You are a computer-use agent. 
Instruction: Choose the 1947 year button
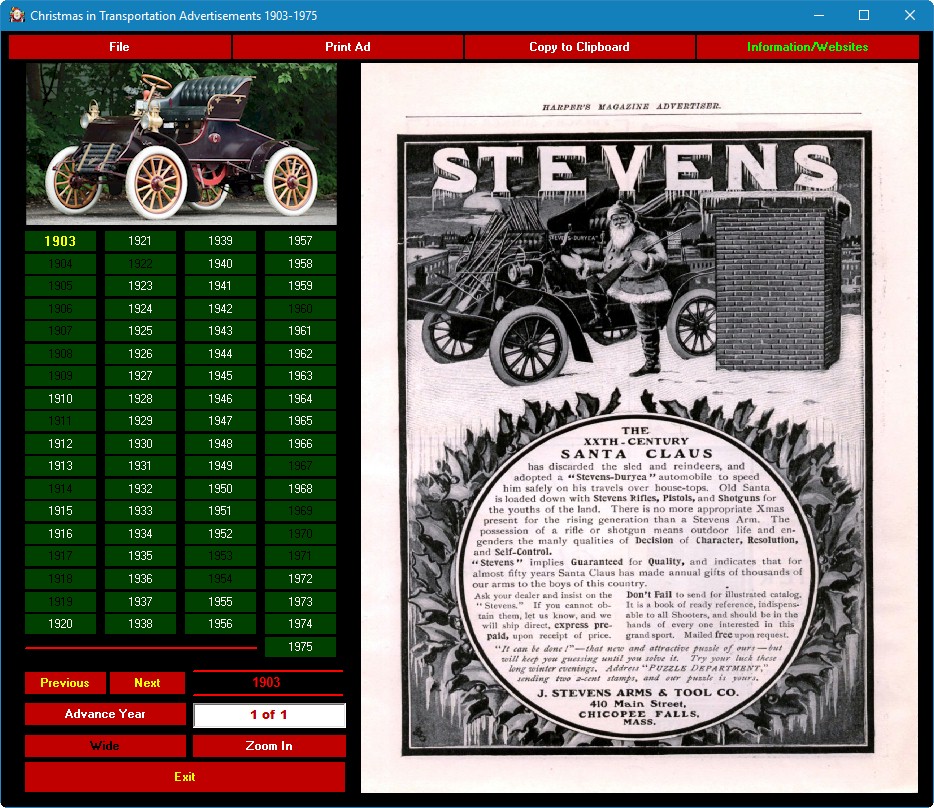pyautogui.click(x=220, y=421)
